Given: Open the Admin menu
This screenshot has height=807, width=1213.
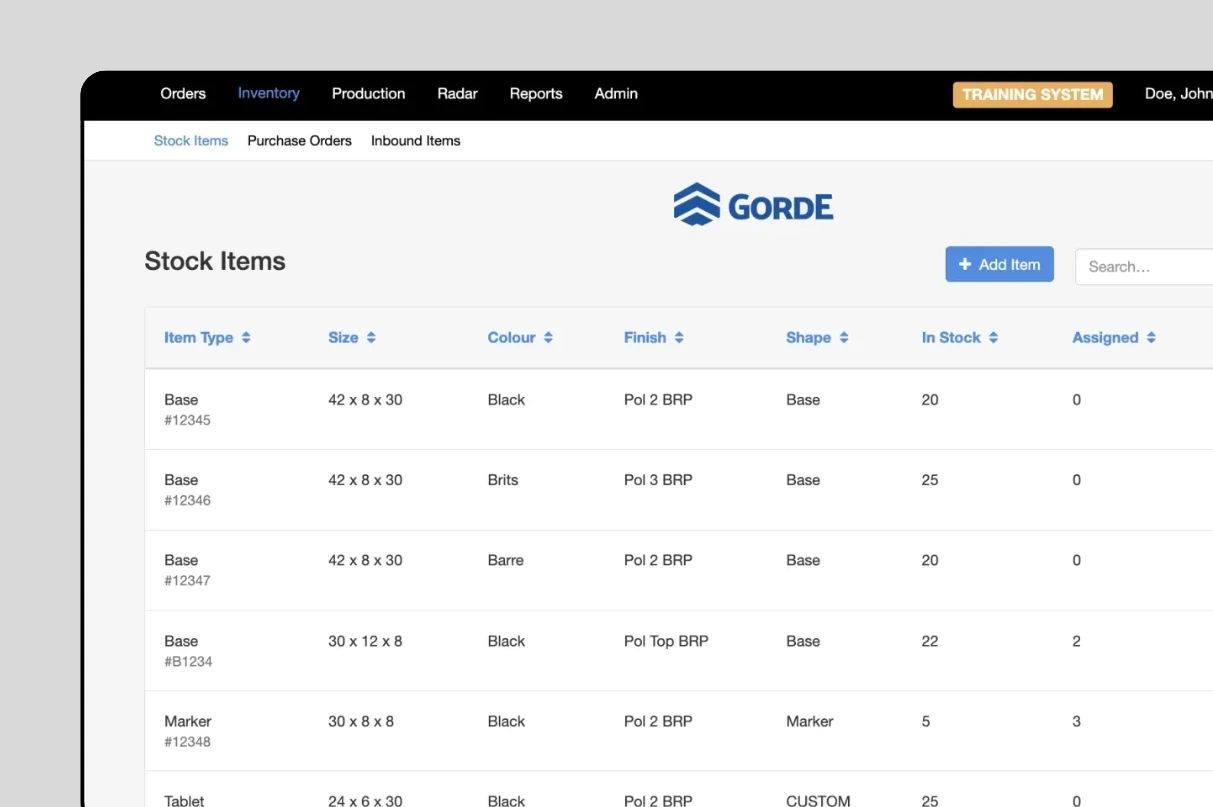Looking at the screenshot, I should tap(616, 94).
